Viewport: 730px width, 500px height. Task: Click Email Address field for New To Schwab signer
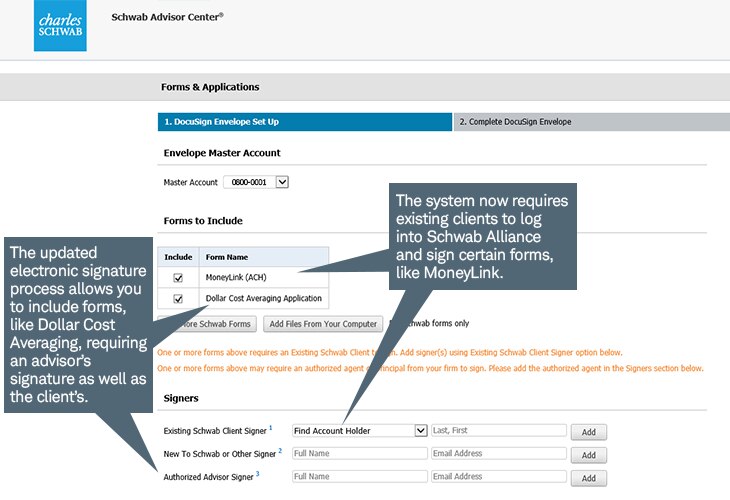tap(499, 453)
